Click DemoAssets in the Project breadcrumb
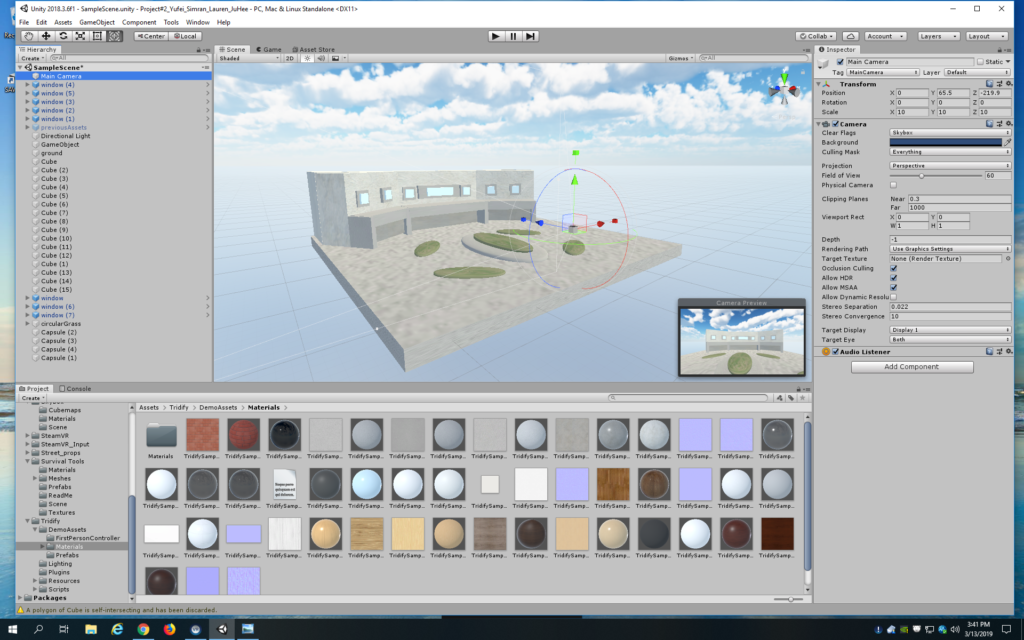The image size is (1024, 640). point(218,408)
